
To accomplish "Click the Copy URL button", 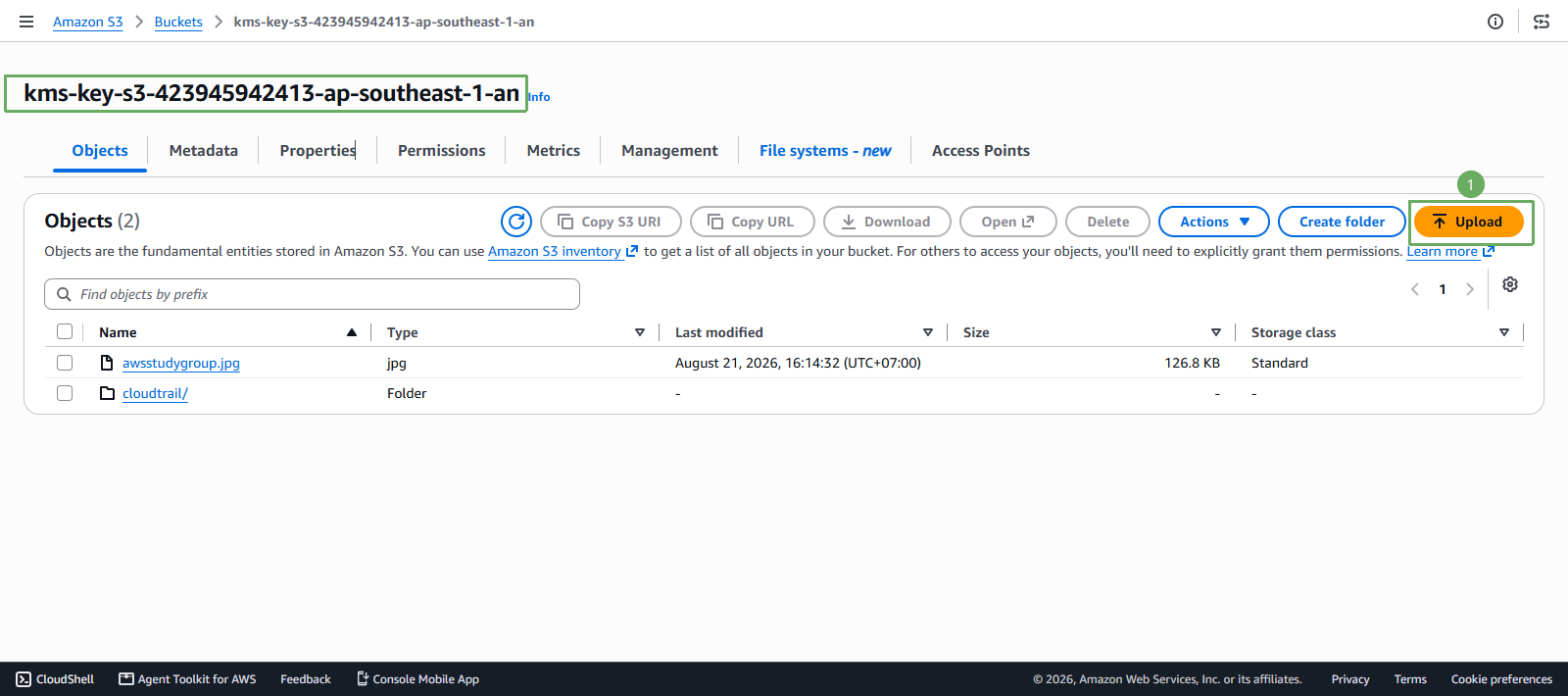I will tap(753, 222).
